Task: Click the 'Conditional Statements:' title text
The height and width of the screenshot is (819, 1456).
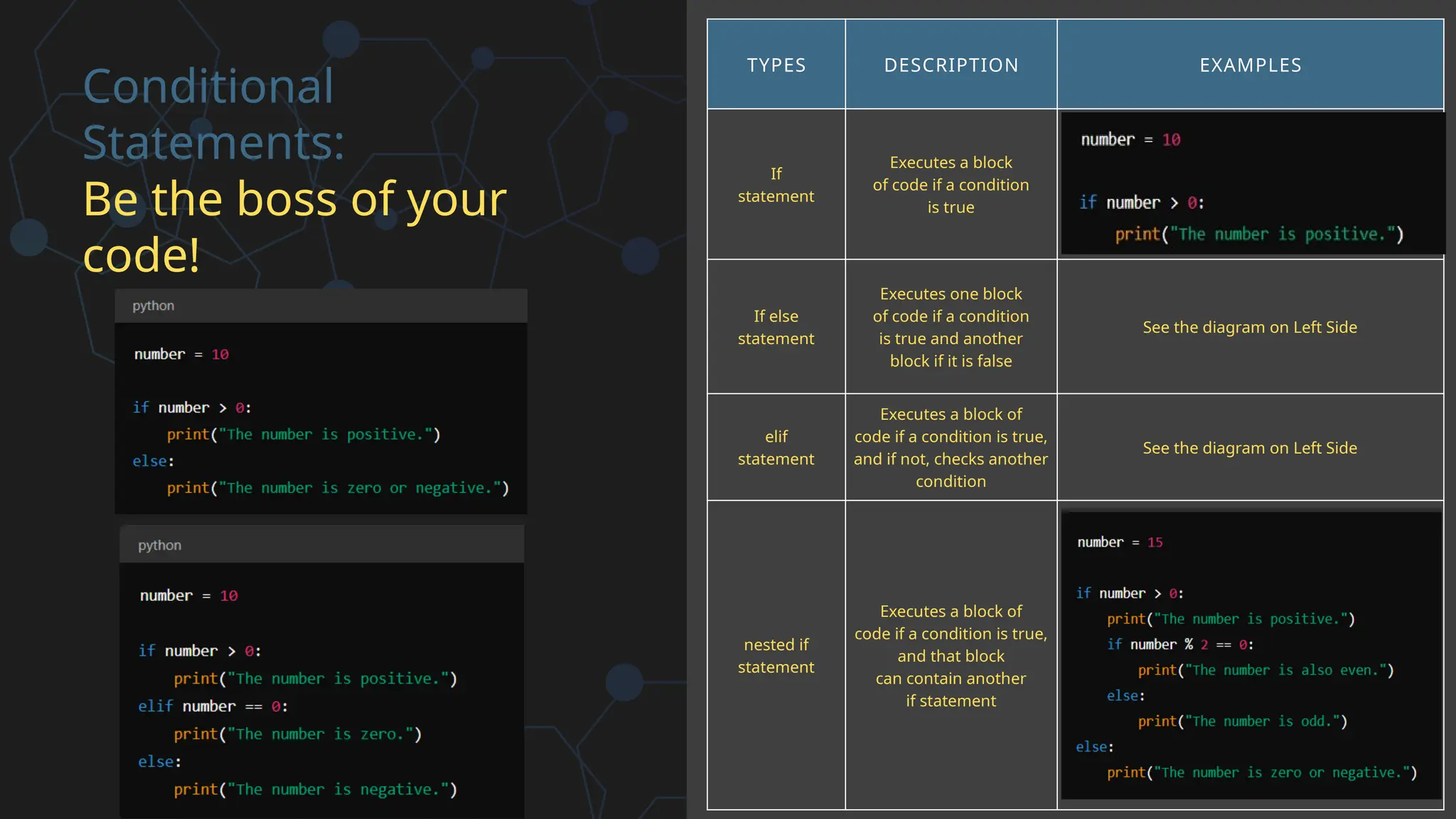Action: click(213, 114)
